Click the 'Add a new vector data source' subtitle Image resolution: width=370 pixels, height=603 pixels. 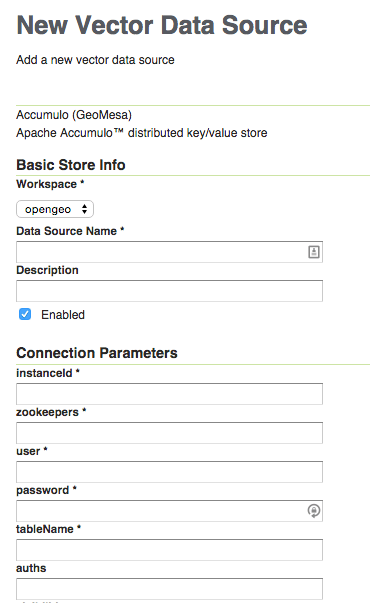[95, 60]
